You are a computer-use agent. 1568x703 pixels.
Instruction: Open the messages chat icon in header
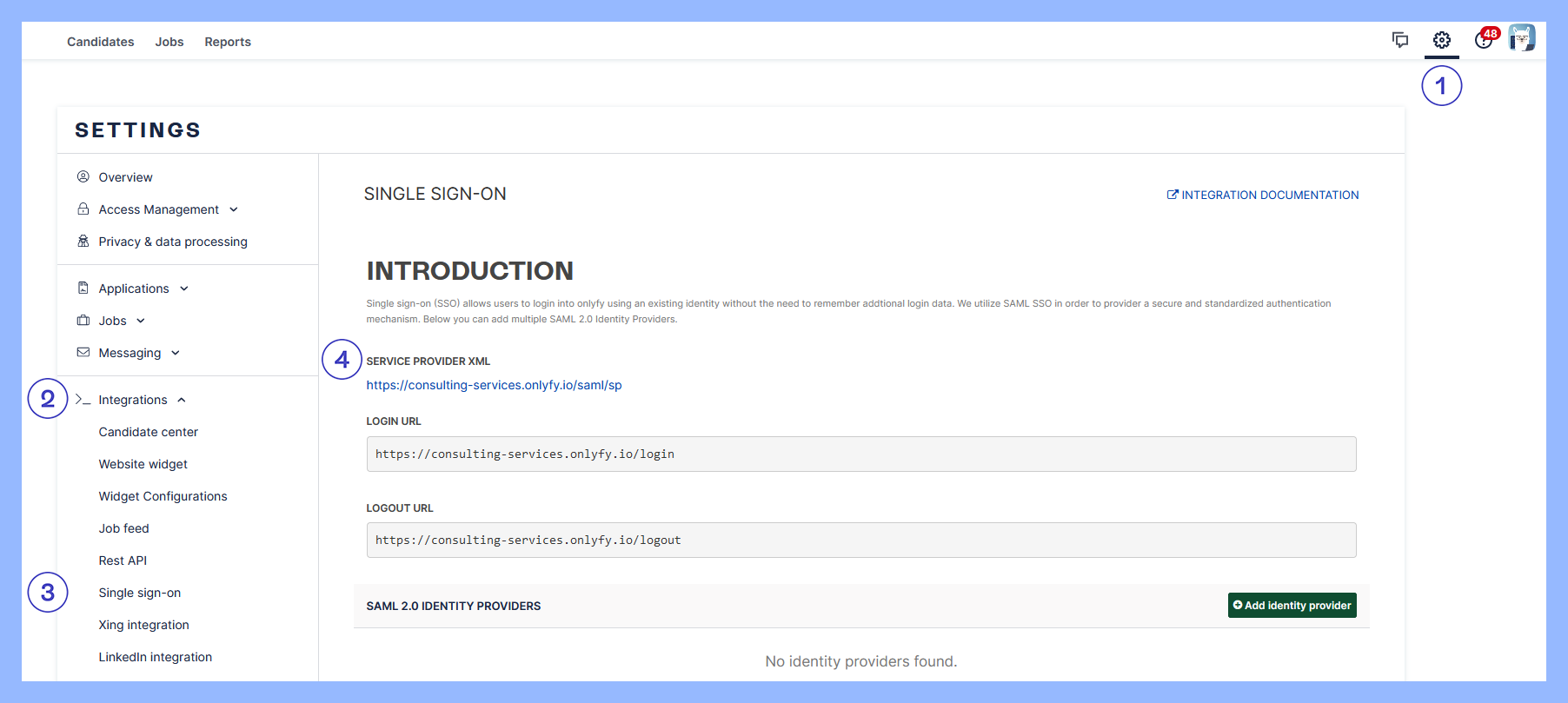pyautogui.click(x=1399, y=40)
